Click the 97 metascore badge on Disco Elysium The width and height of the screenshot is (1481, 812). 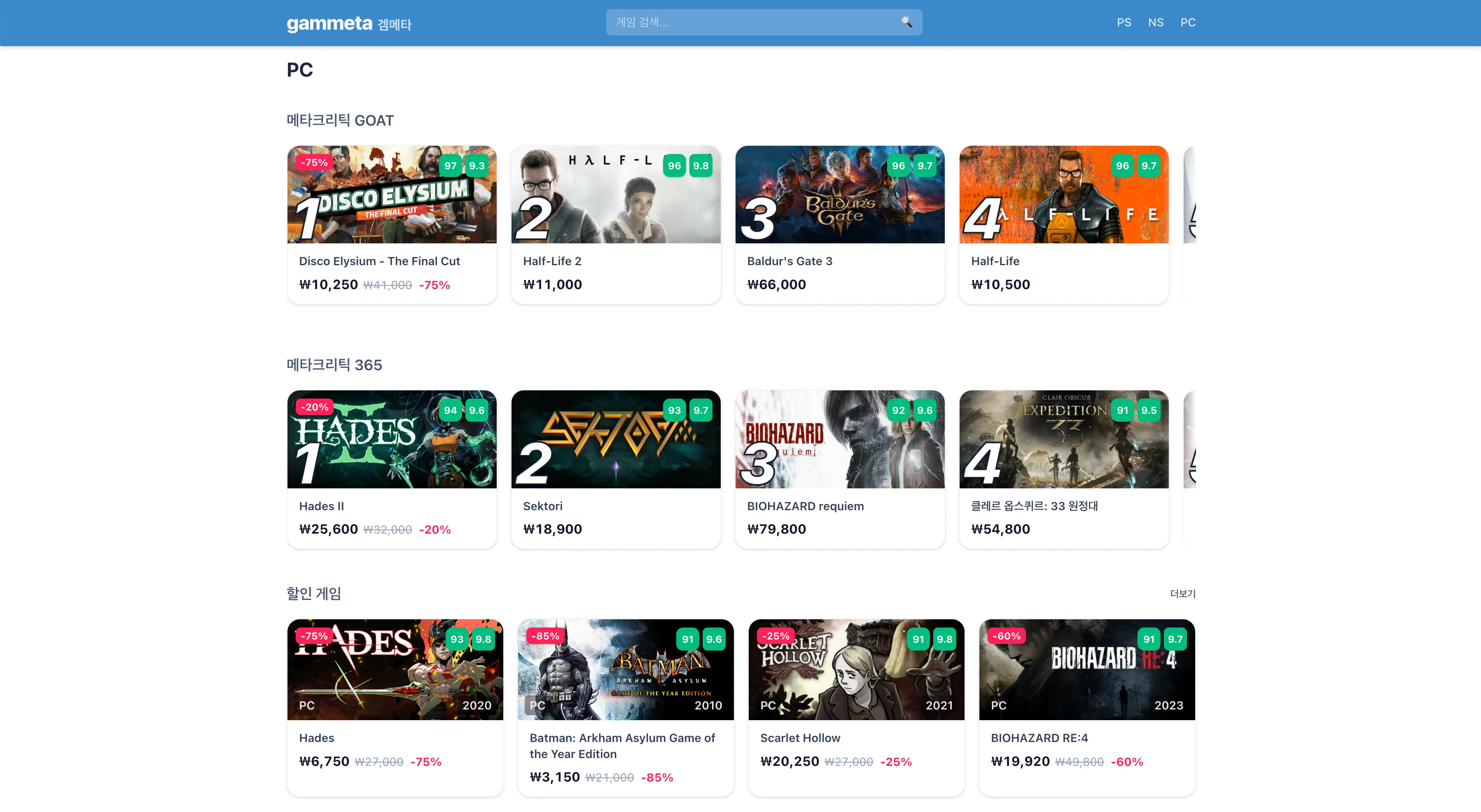coord(450,166)
